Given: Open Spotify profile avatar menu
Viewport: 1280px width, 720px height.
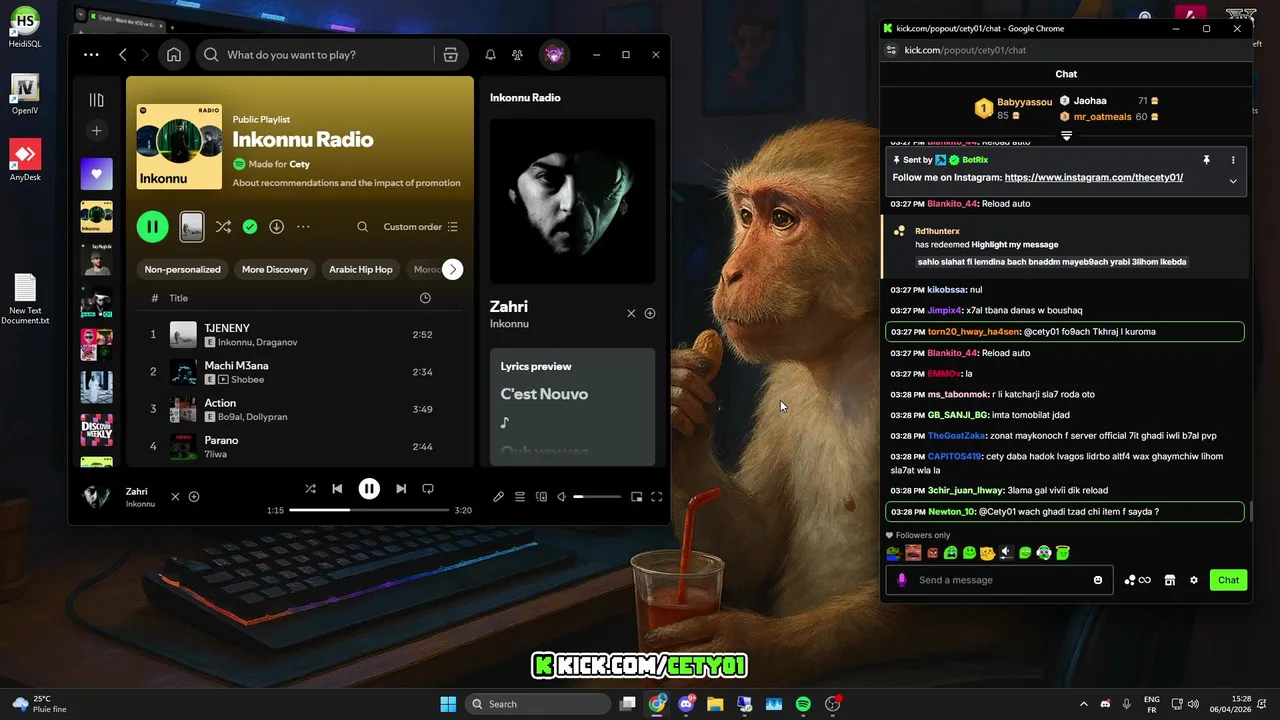Looking at the screenshot, I should click(x=555, y=55).
